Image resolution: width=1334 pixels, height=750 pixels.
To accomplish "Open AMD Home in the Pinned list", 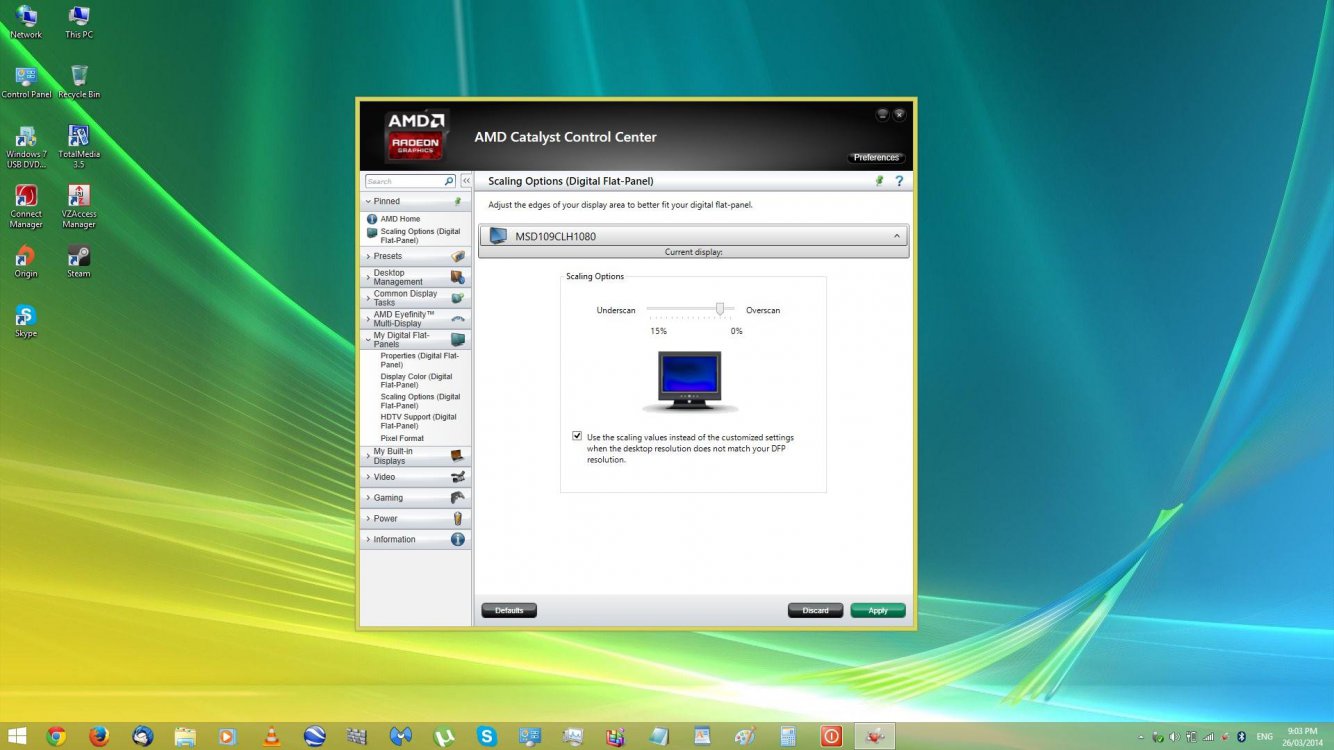I will click(x=400, y=219).
